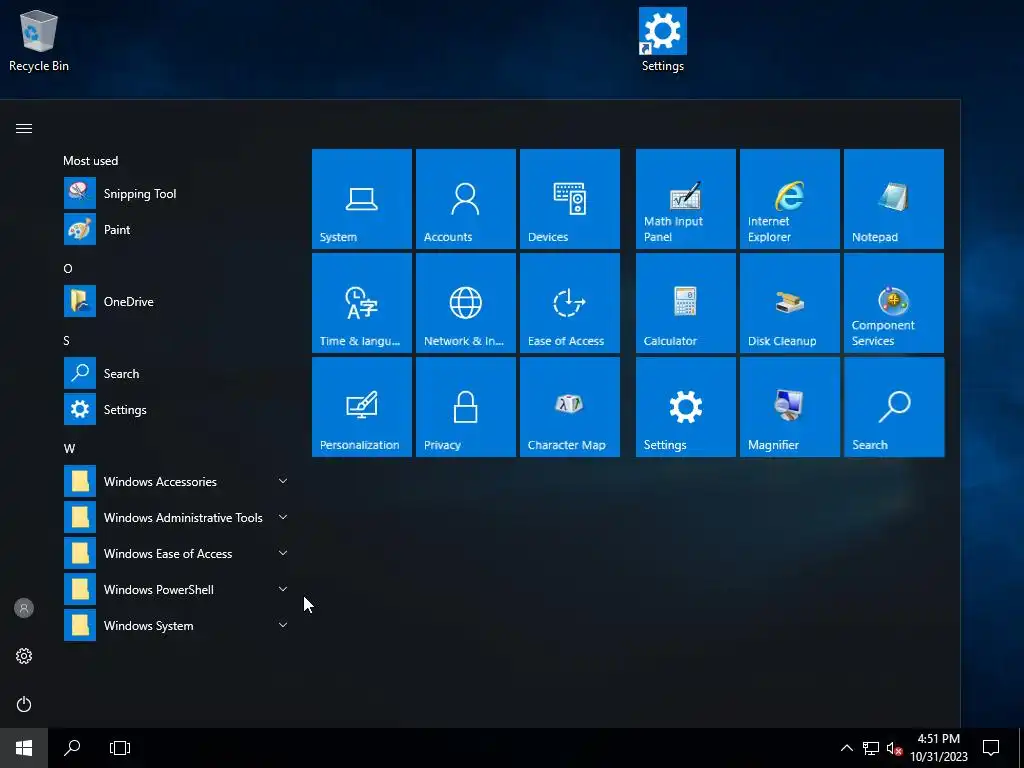Expand Windows Accessories chevron

(x=283, y=481)
